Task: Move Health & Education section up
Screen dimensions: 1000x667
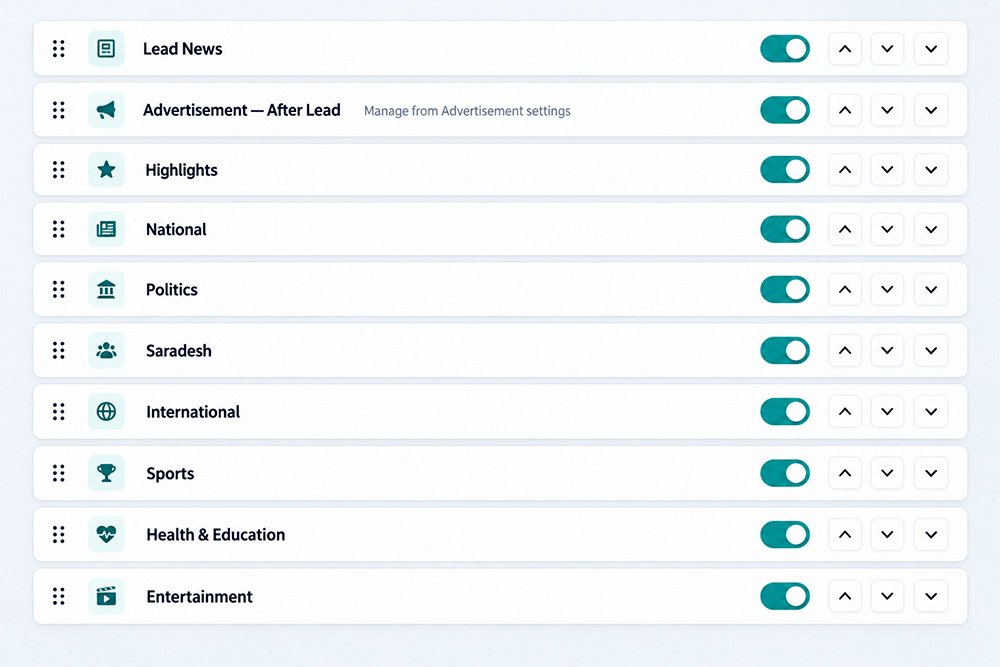Action: click(x=845, y=534)
